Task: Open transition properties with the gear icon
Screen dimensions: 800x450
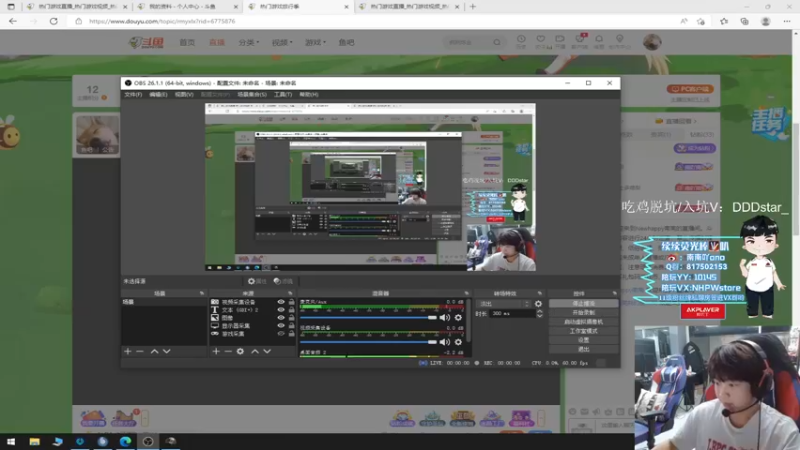Action: pos(538,304)
